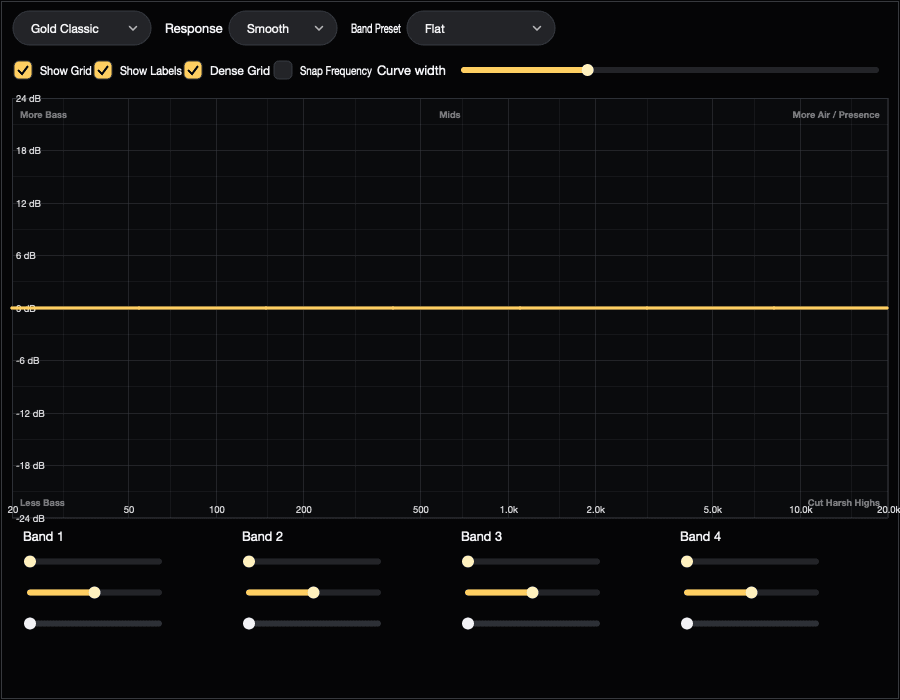Click the 'Mids' graph label

click(x=449, y=115)
